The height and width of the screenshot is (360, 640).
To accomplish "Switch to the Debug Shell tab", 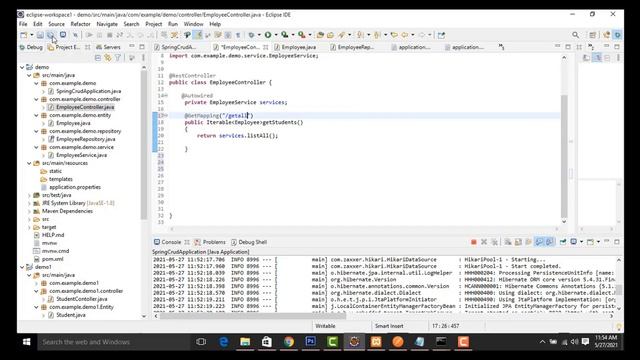I will click(249, 242).
